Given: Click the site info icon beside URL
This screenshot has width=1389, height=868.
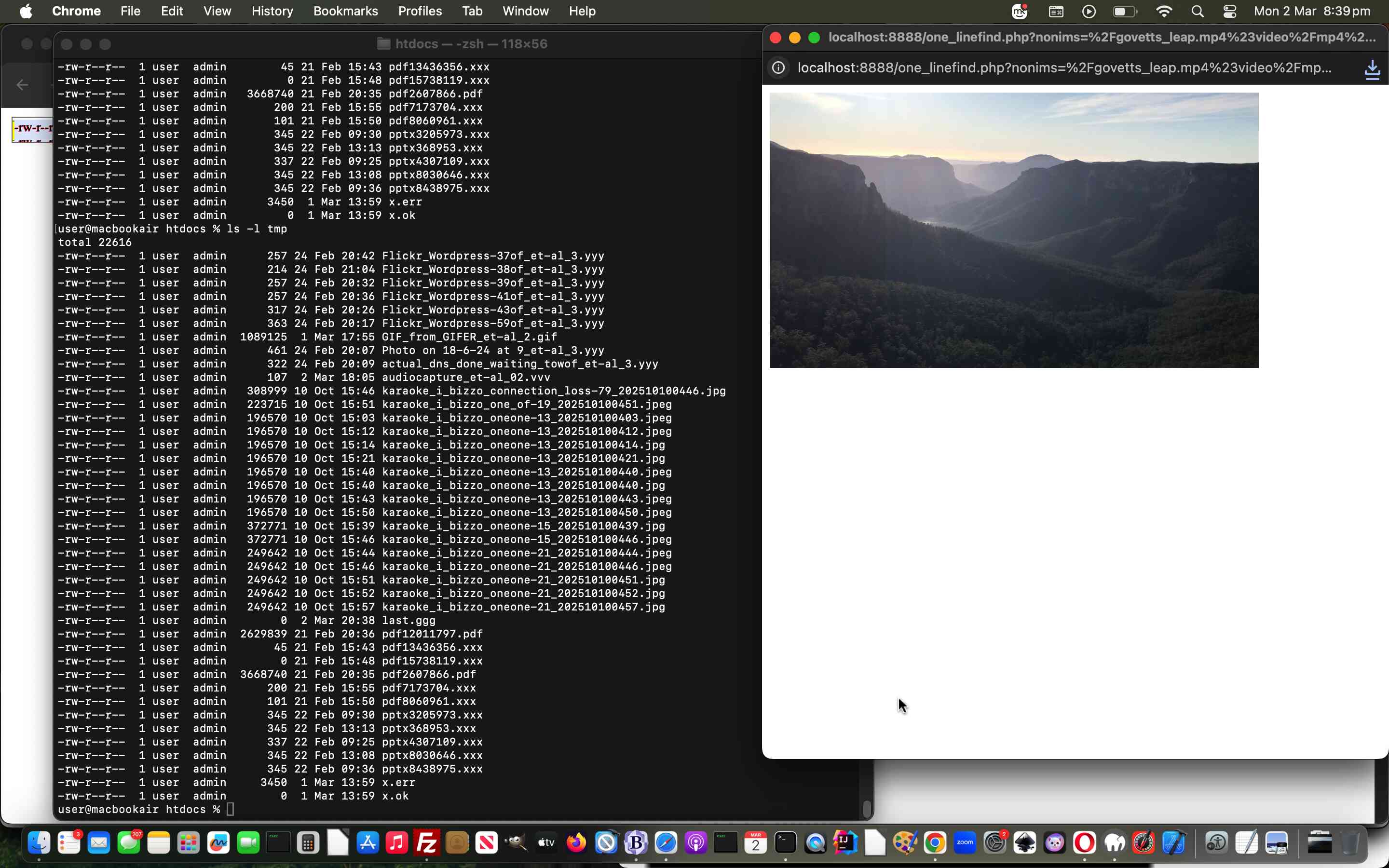Looking at the screenshot, I should pyautogui.click(x=778, y=68).
